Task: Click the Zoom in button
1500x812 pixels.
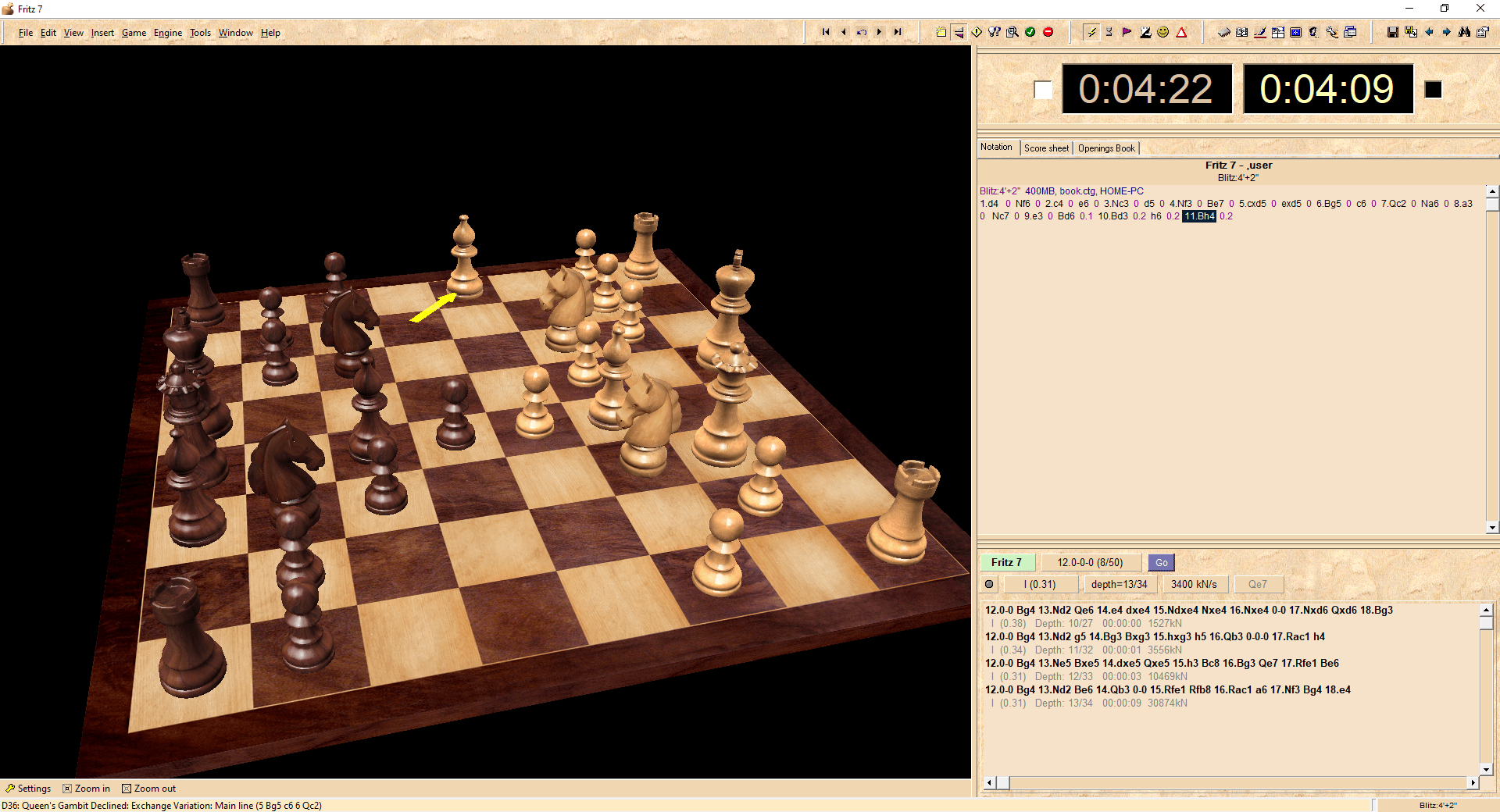Action: point(87,789)
